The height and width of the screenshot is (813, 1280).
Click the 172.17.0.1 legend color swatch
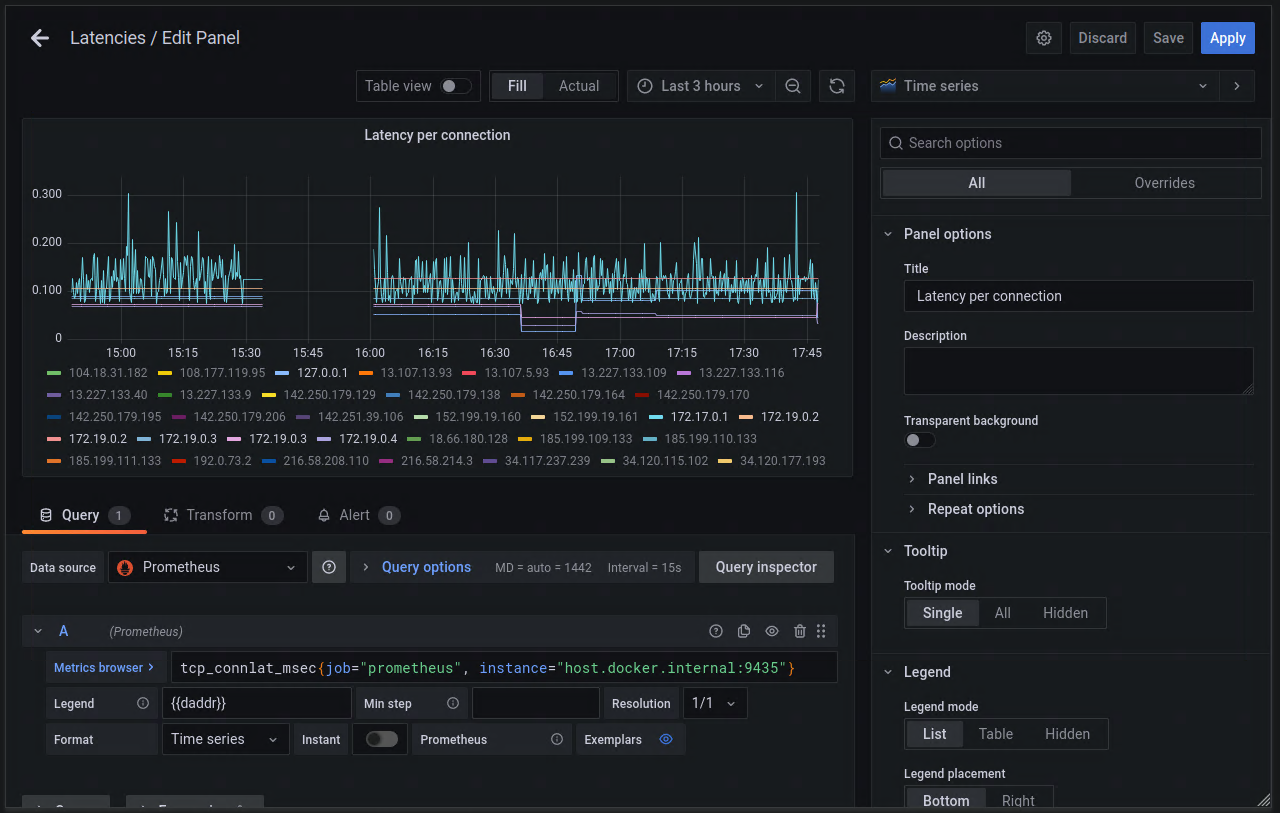click(656, 417)
